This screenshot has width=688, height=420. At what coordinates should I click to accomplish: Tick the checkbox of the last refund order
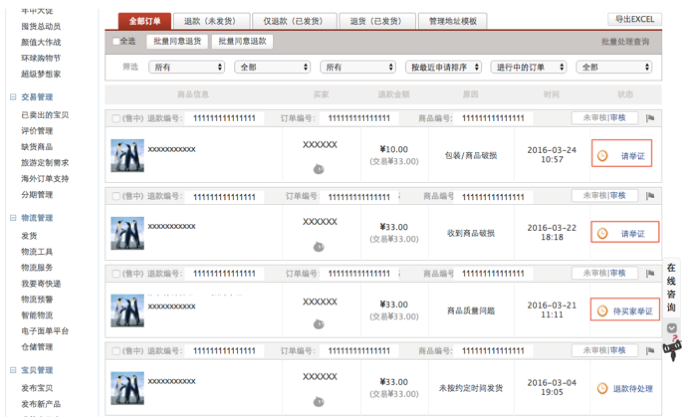(115, 352)
